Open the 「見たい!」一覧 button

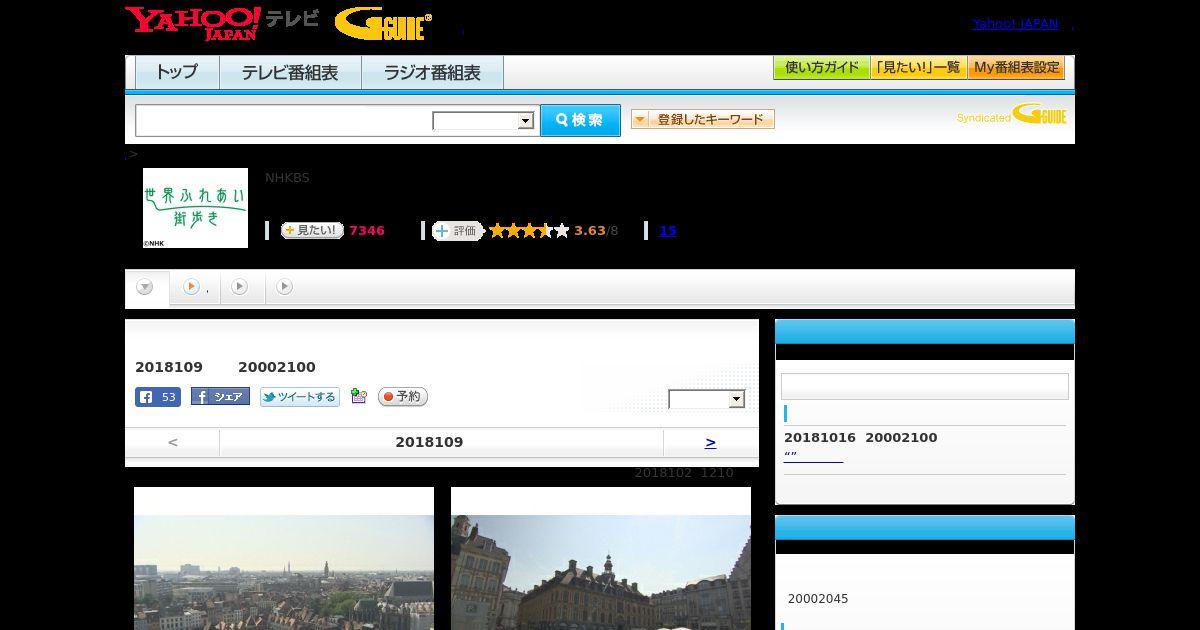point(918,68)
